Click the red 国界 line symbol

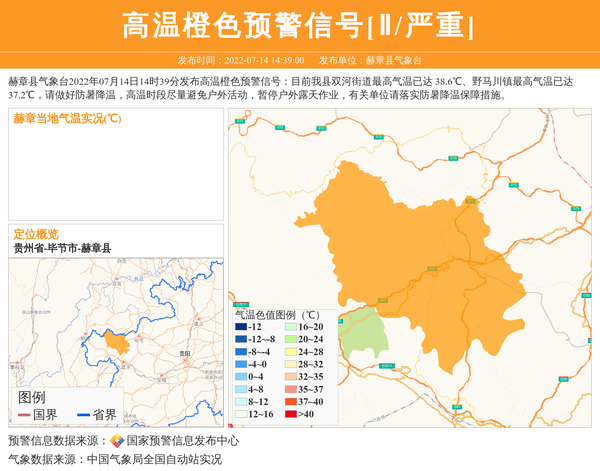24,415
